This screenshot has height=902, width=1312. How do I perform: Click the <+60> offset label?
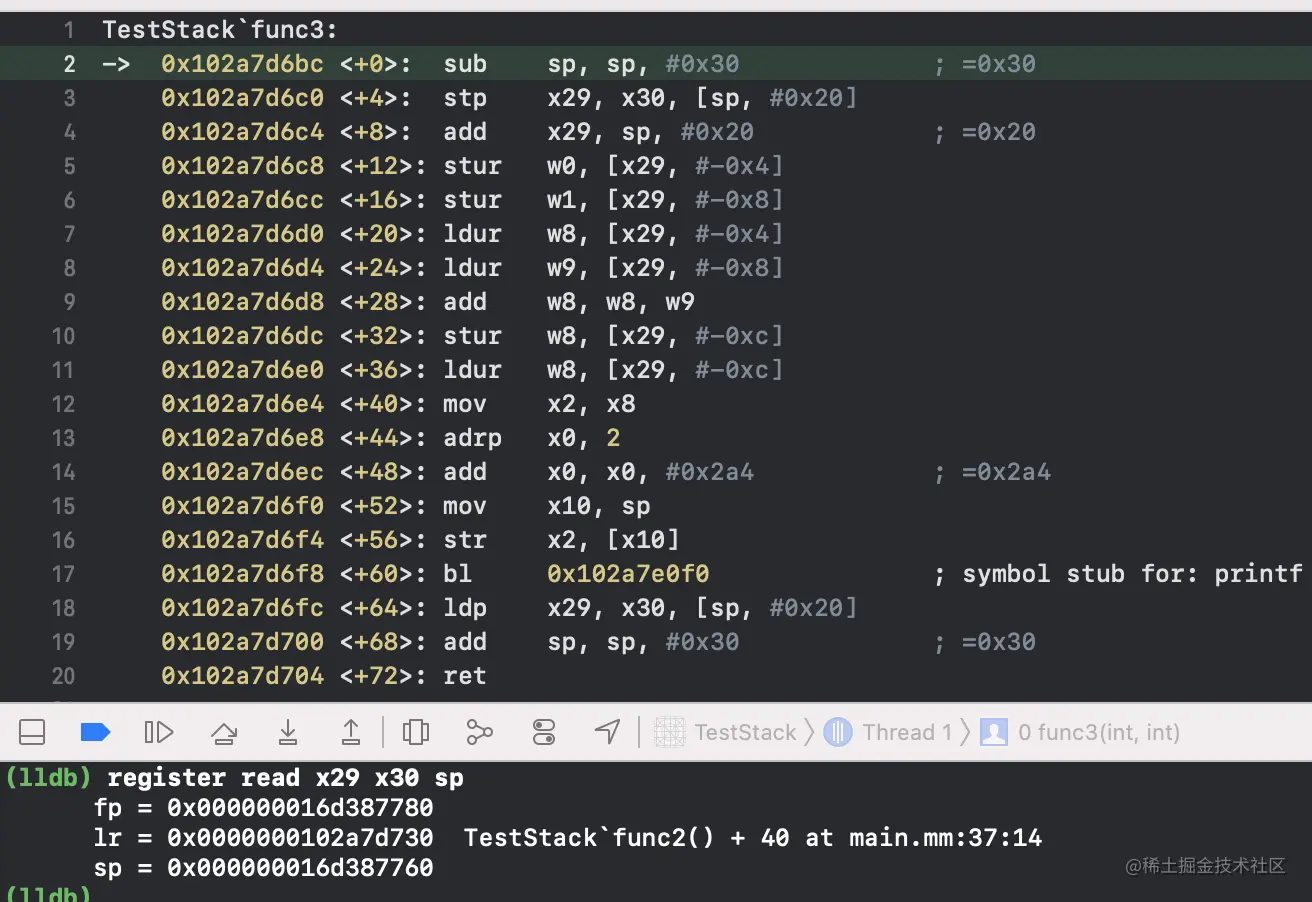tap(376, 574)
